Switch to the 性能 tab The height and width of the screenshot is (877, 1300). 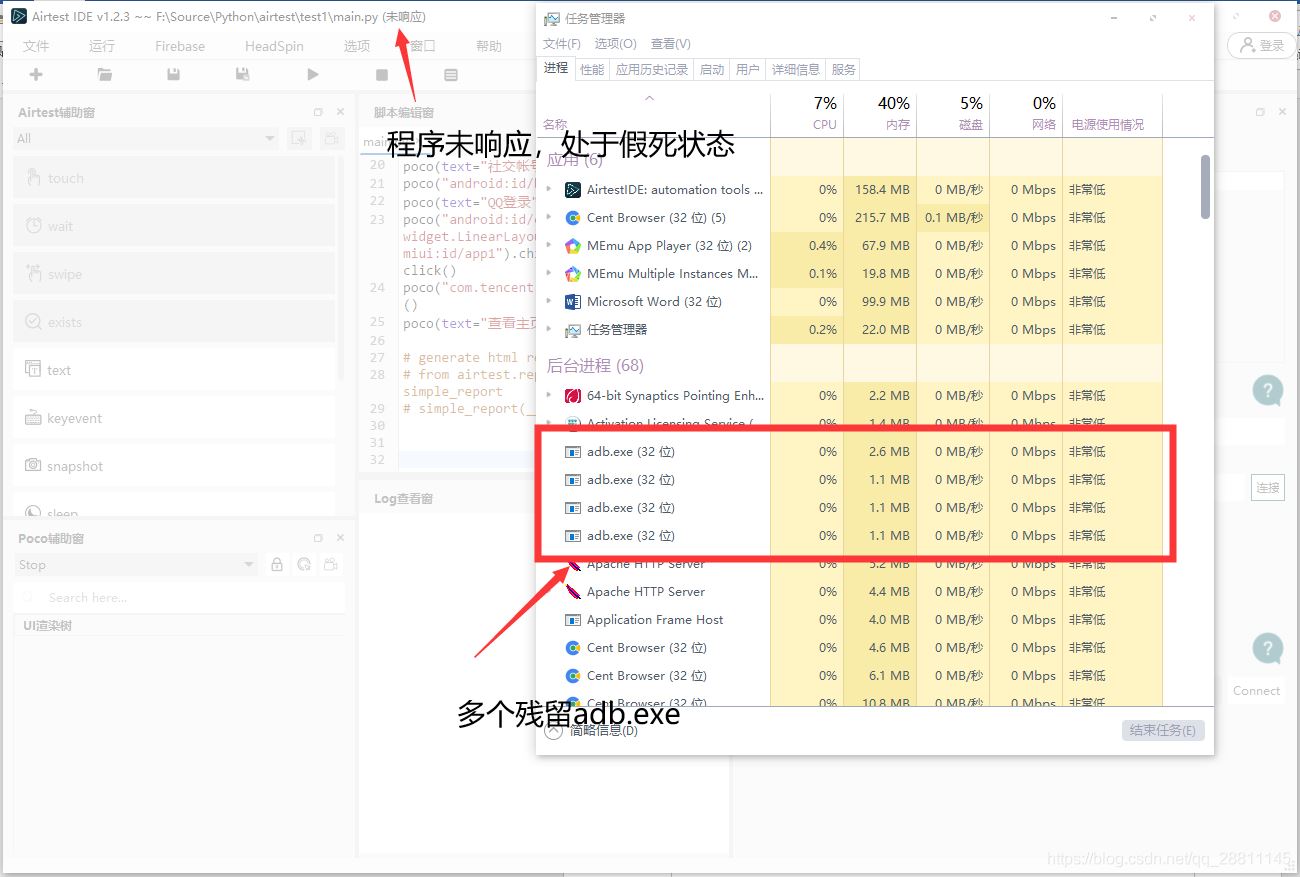592,69
